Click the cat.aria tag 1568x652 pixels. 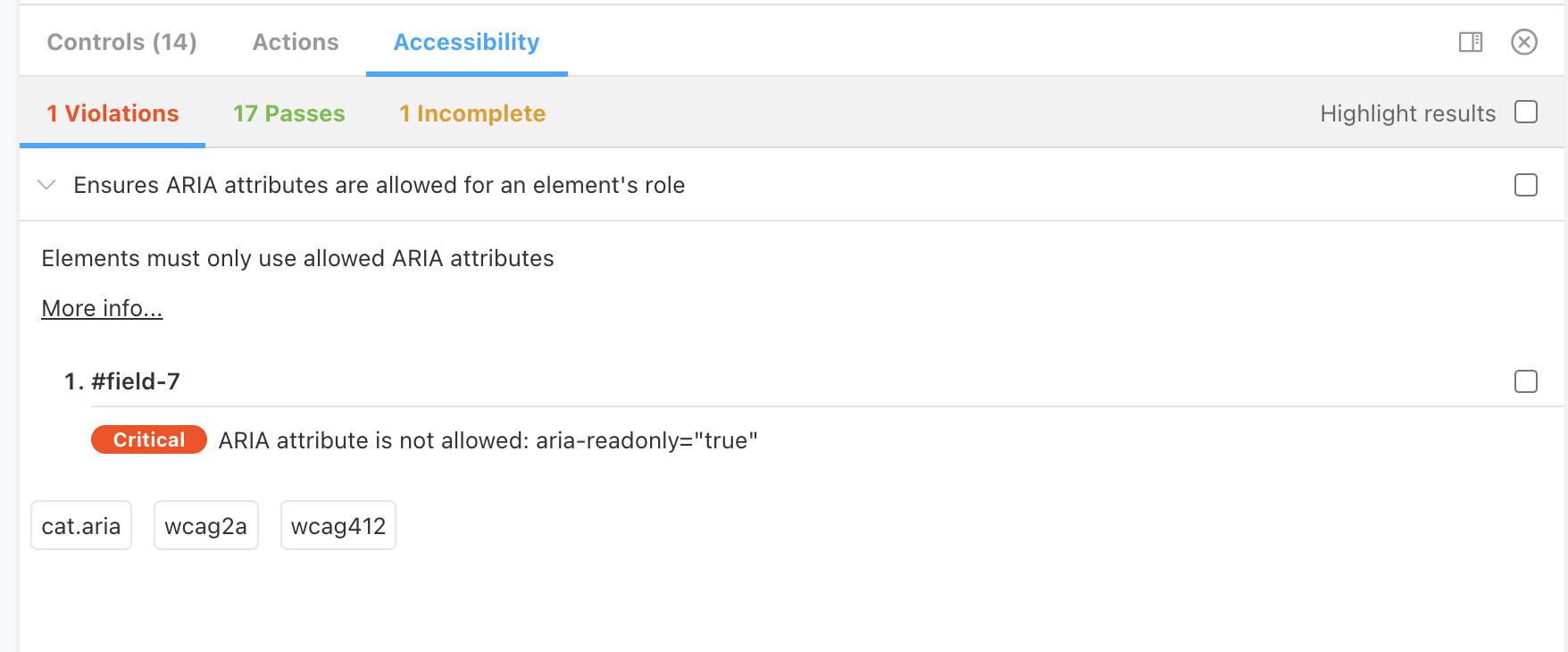tap(80, 525)
